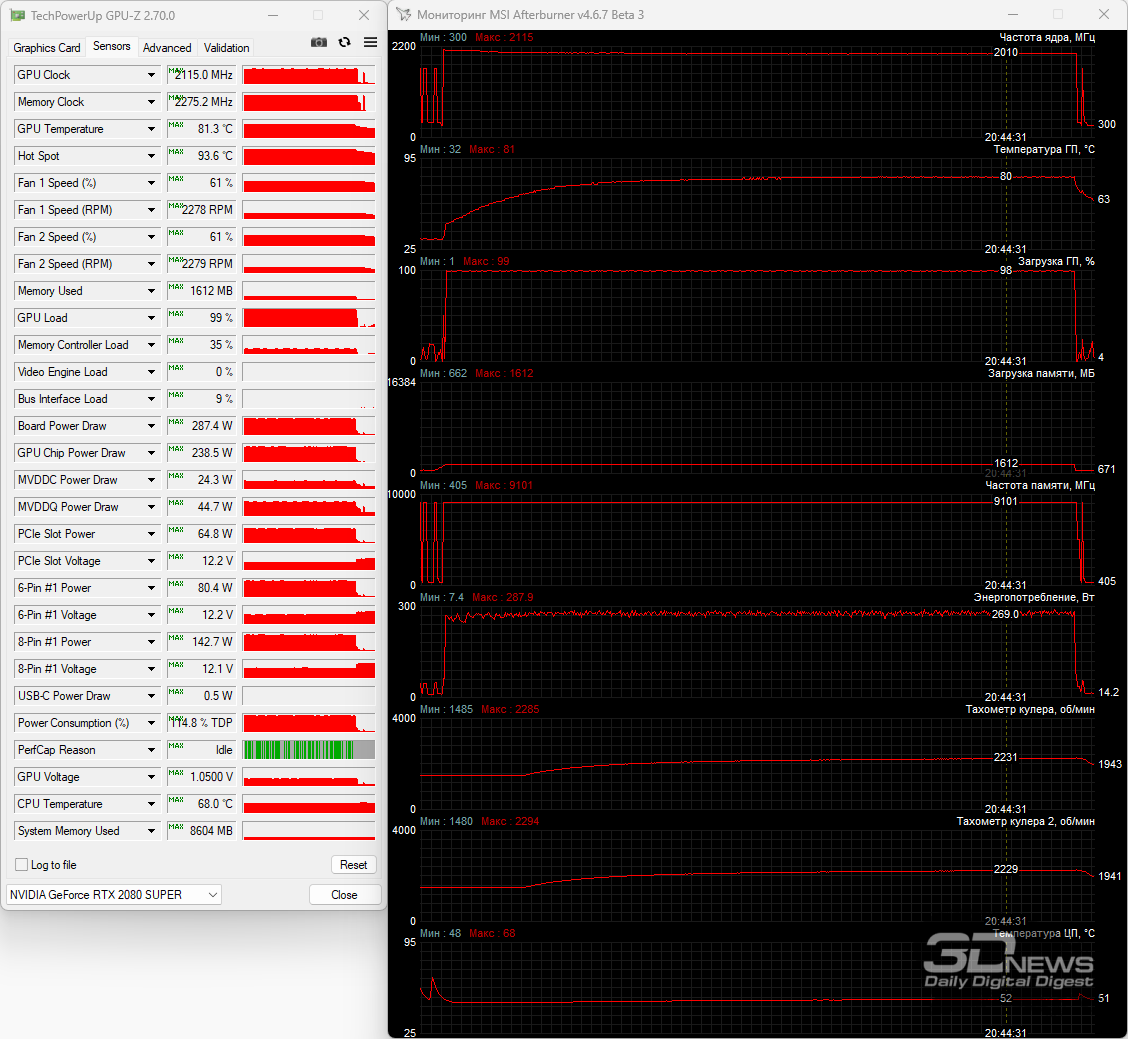Image resolution: width=1128 pixels, height=1039 pixels.
Task: Expand the GPU Load sensor dropdown
Action: point(151,318)
